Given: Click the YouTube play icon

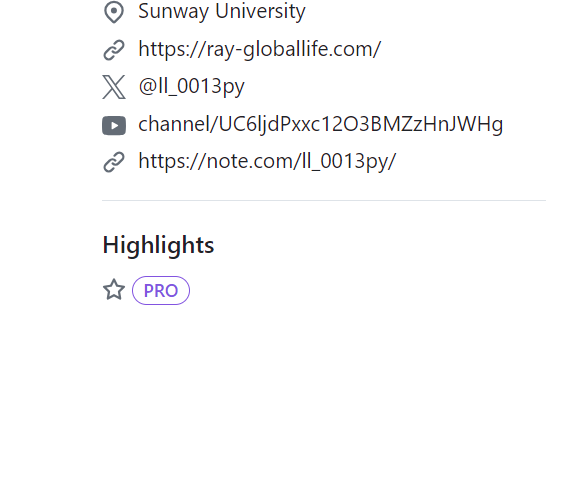Looking at the screenshot, I should point(114,125).
